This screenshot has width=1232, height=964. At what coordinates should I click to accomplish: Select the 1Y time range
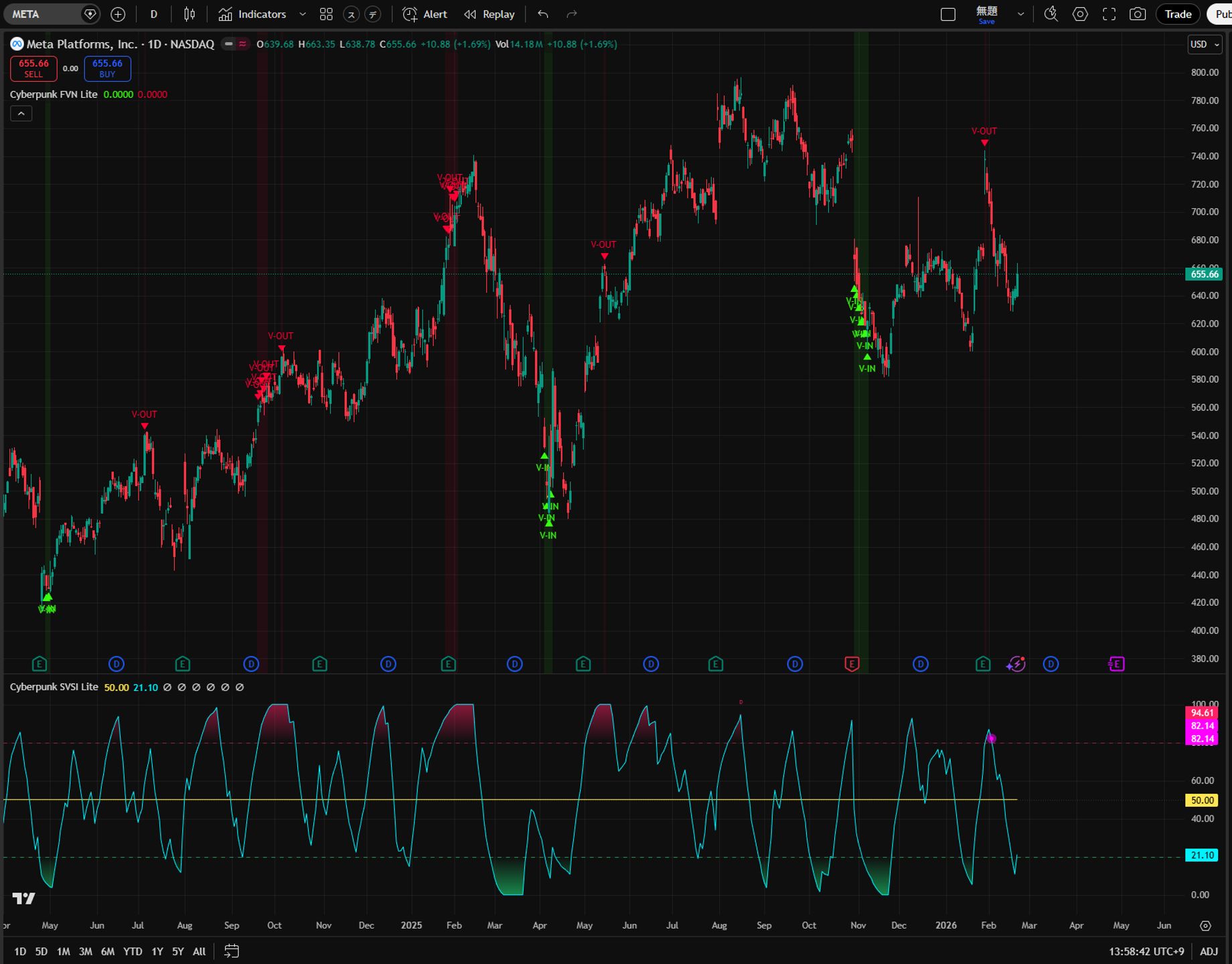(x=157, y=951)
